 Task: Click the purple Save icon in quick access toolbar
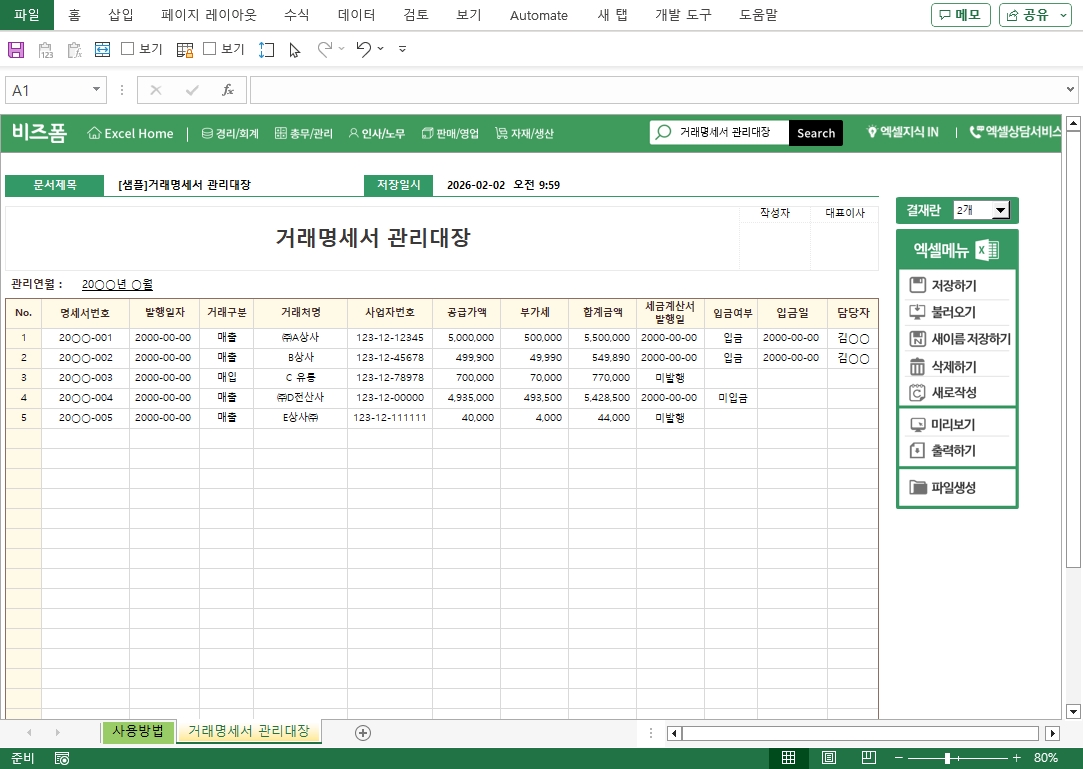pos(16,49)
